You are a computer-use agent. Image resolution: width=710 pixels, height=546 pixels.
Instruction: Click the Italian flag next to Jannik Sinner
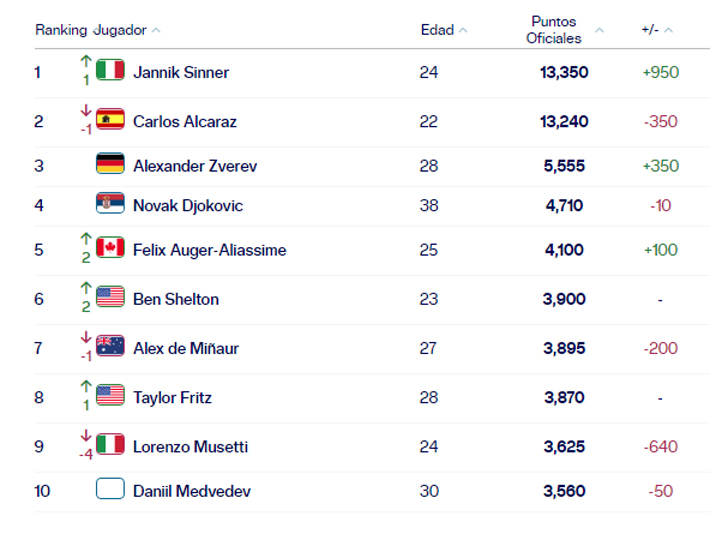click(110, 71)
